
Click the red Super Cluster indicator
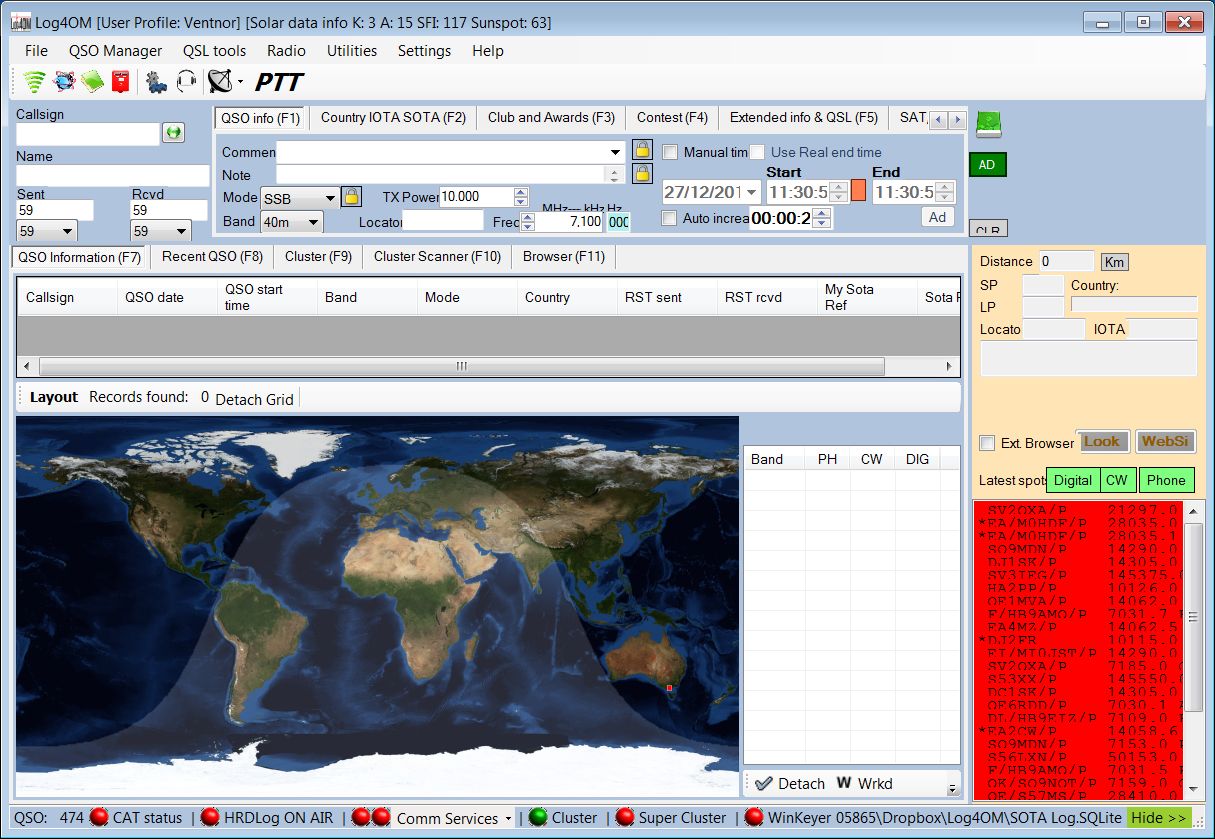coord(625,818)
